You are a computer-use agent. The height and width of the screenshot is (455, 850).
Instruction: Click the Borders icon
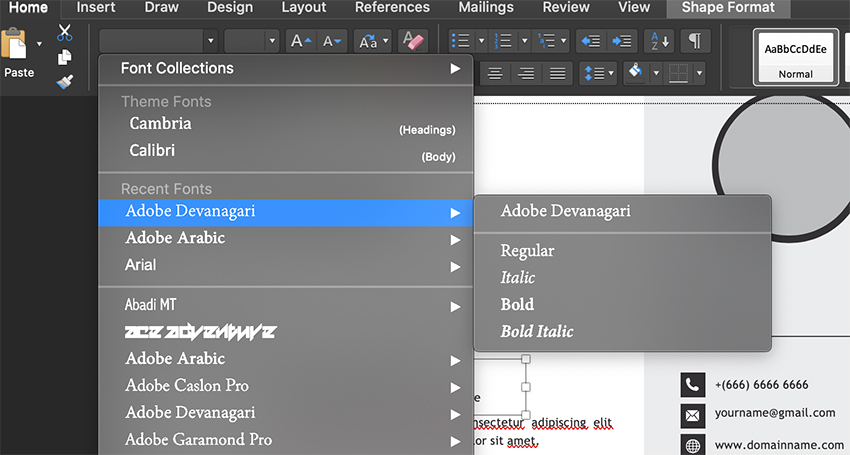(x=678, y=73)
